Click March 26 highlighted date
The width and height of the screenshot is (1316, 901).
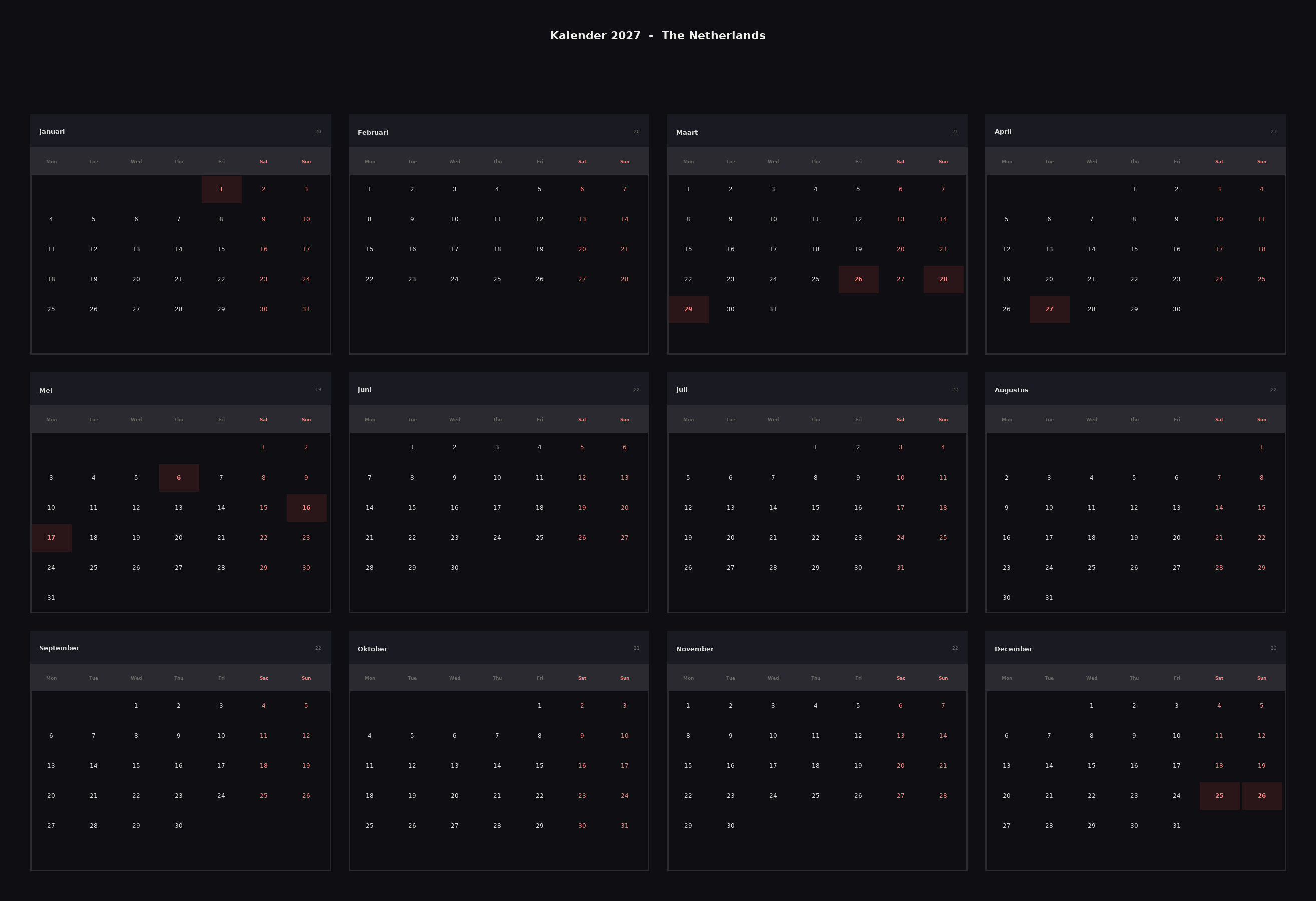tap(858, 279)
